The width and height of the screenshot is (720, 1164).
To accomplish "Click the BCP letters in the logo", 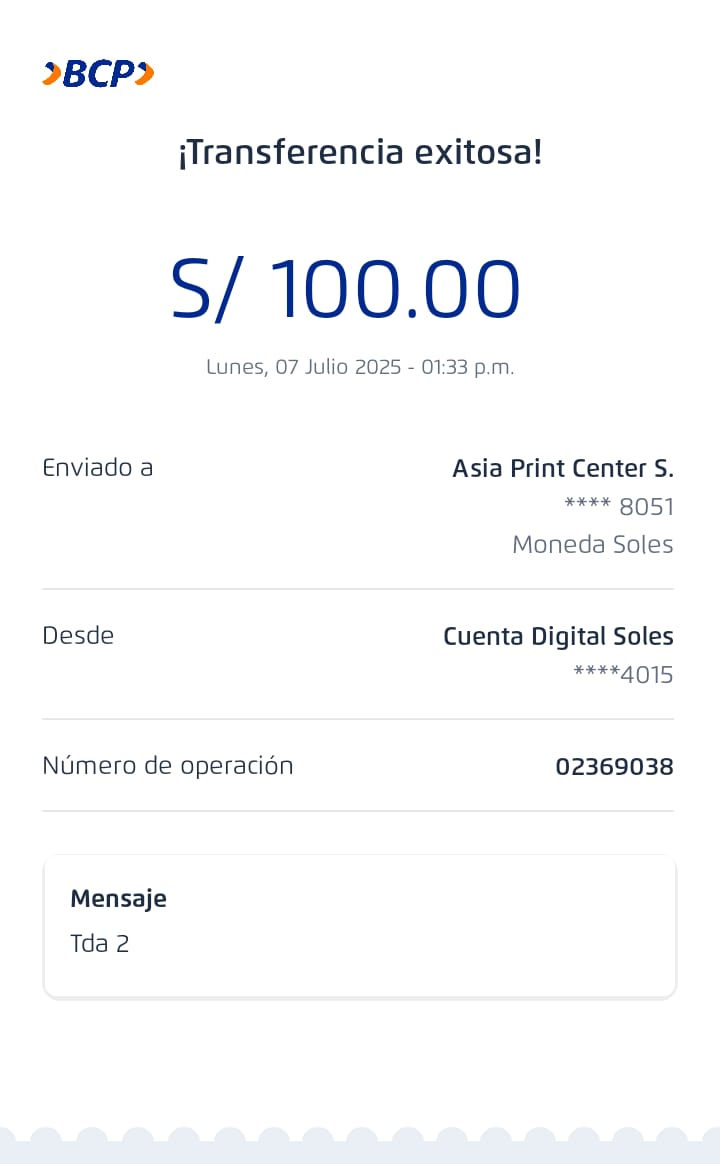I will (98, 74).
